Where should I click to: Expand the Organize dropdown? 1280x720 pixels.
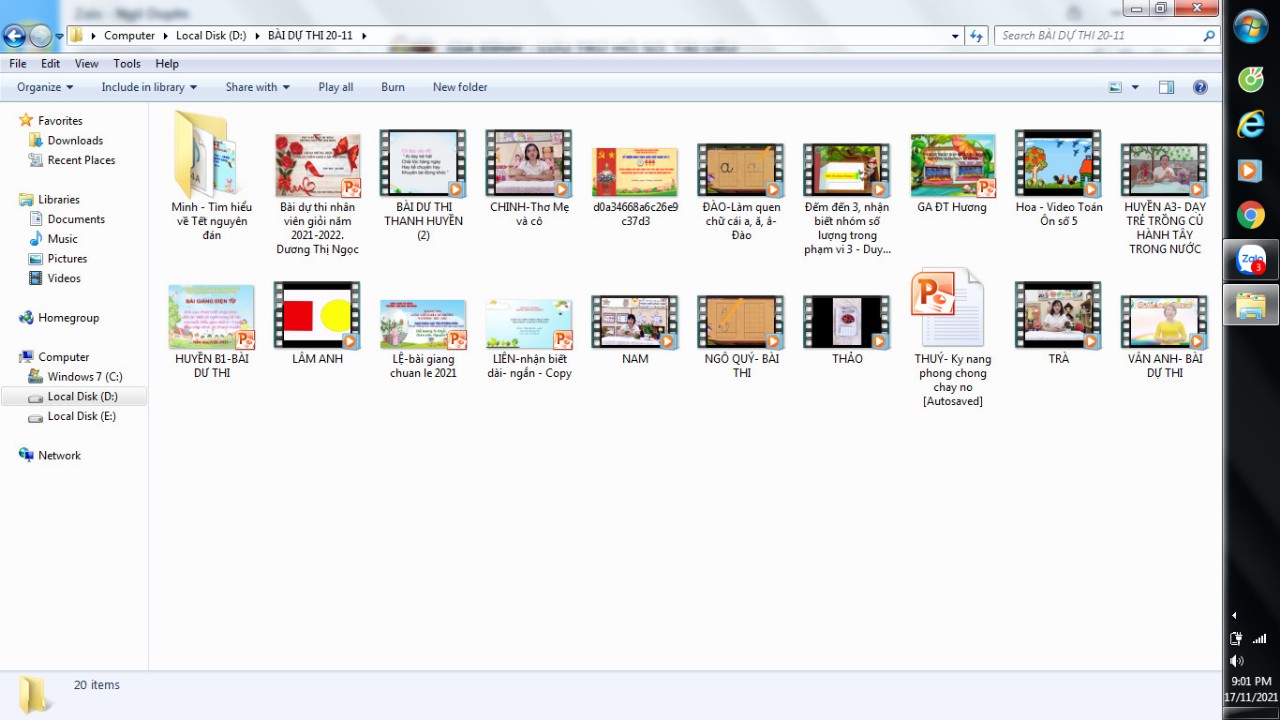(45, 88)
